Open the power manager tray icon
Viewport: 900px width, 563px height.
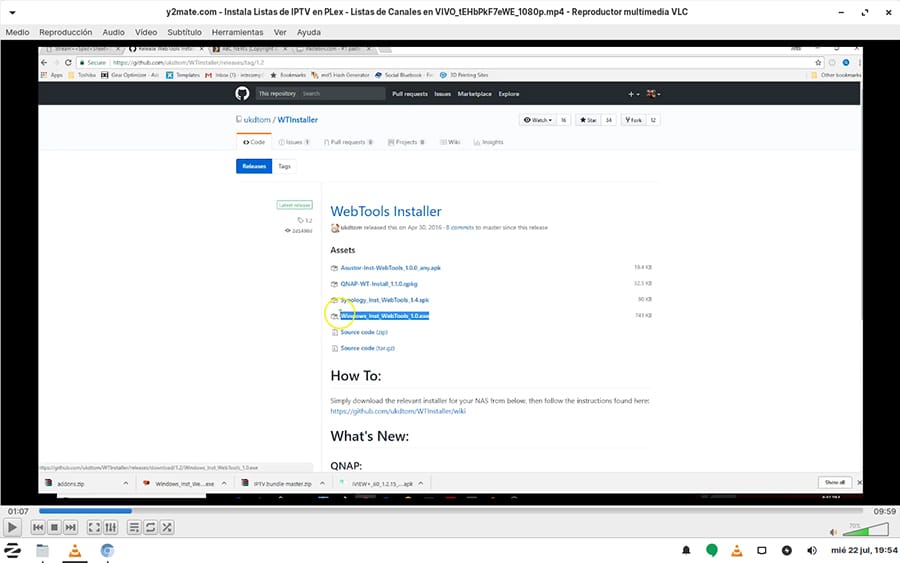coord(787,550)
